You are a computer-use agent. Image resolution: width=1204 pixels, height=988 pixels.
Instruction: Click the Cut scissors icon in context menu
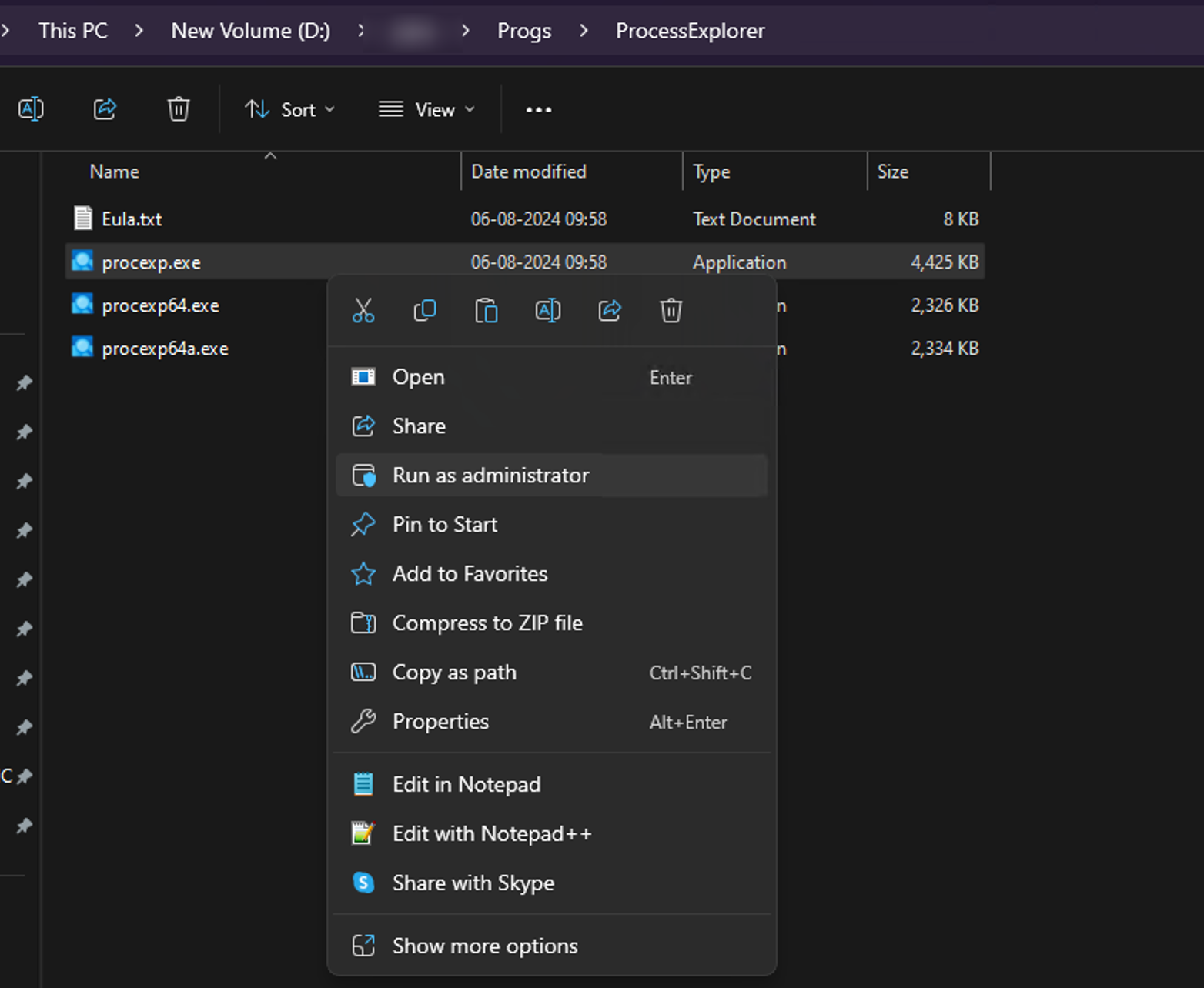click(x=363, y=311)
